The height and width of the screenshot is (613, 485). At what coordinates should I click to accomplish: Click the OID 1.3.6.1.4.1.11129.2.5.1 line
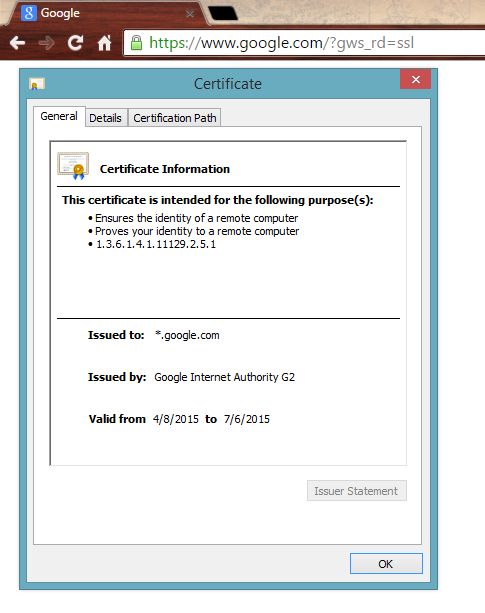tap(156, 244)
